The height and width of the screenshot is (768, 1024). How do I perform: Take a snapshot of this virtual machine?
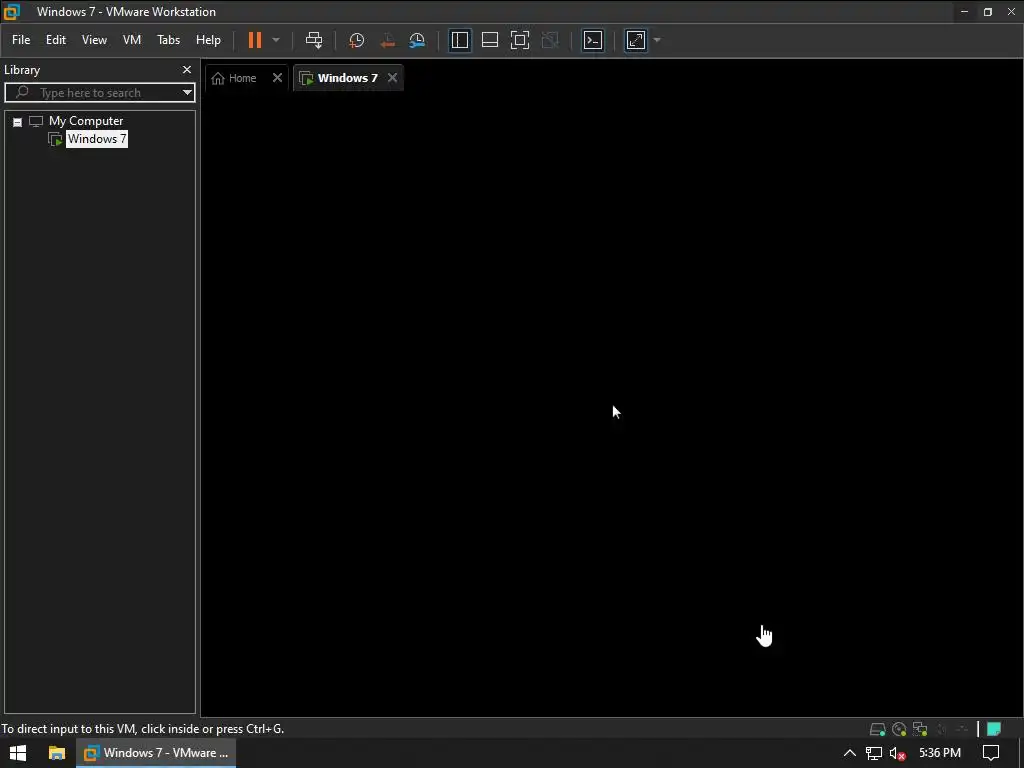click(357, 40)
